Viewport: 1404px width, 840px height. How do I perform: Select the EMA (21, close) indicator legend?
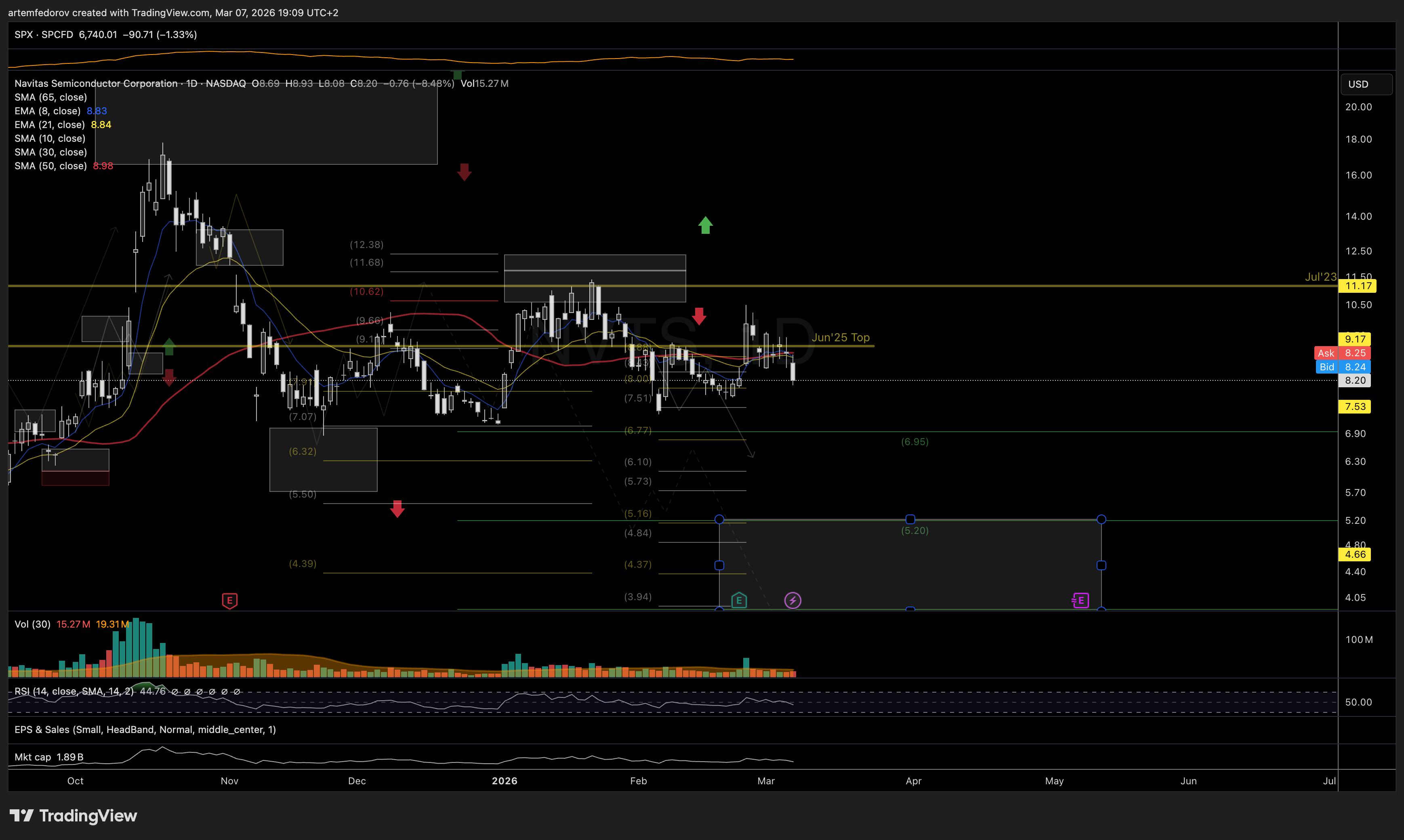point(49,124)
